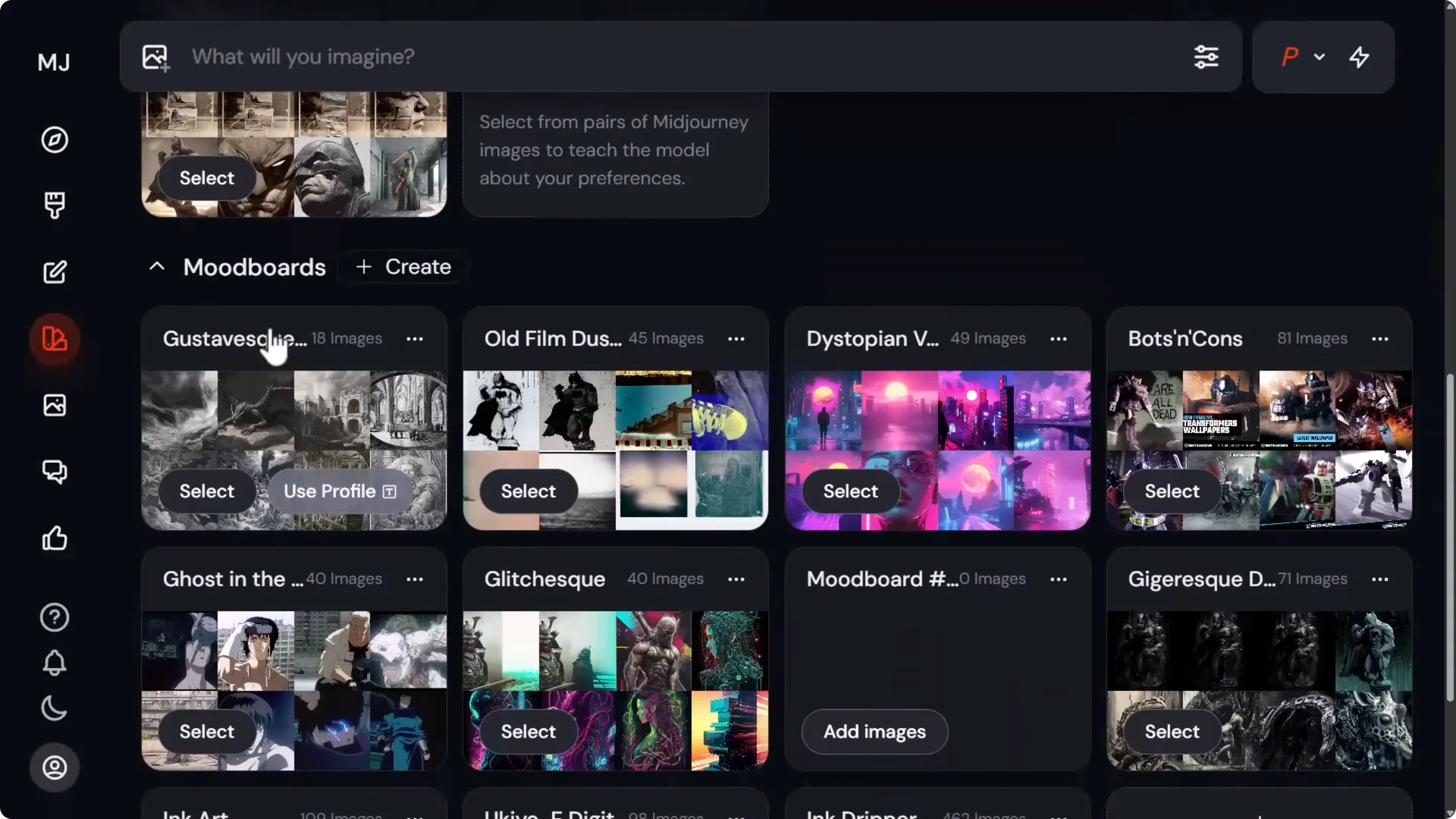1456x819 pixels.
Task: Open the personalization profile P dropdown
Action: tap(1301, 57)
